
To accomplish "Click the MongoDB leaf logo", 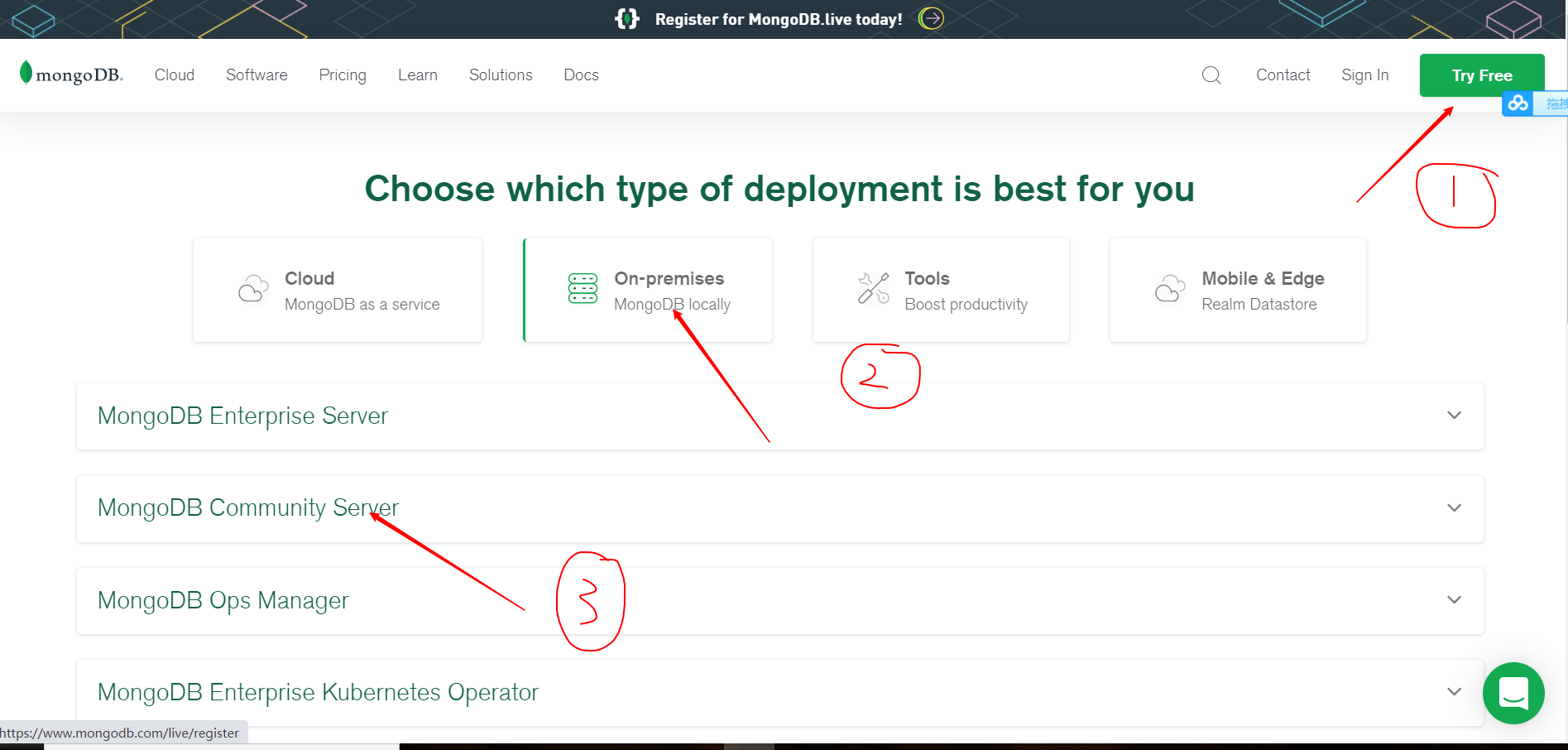I will point(26,73).
